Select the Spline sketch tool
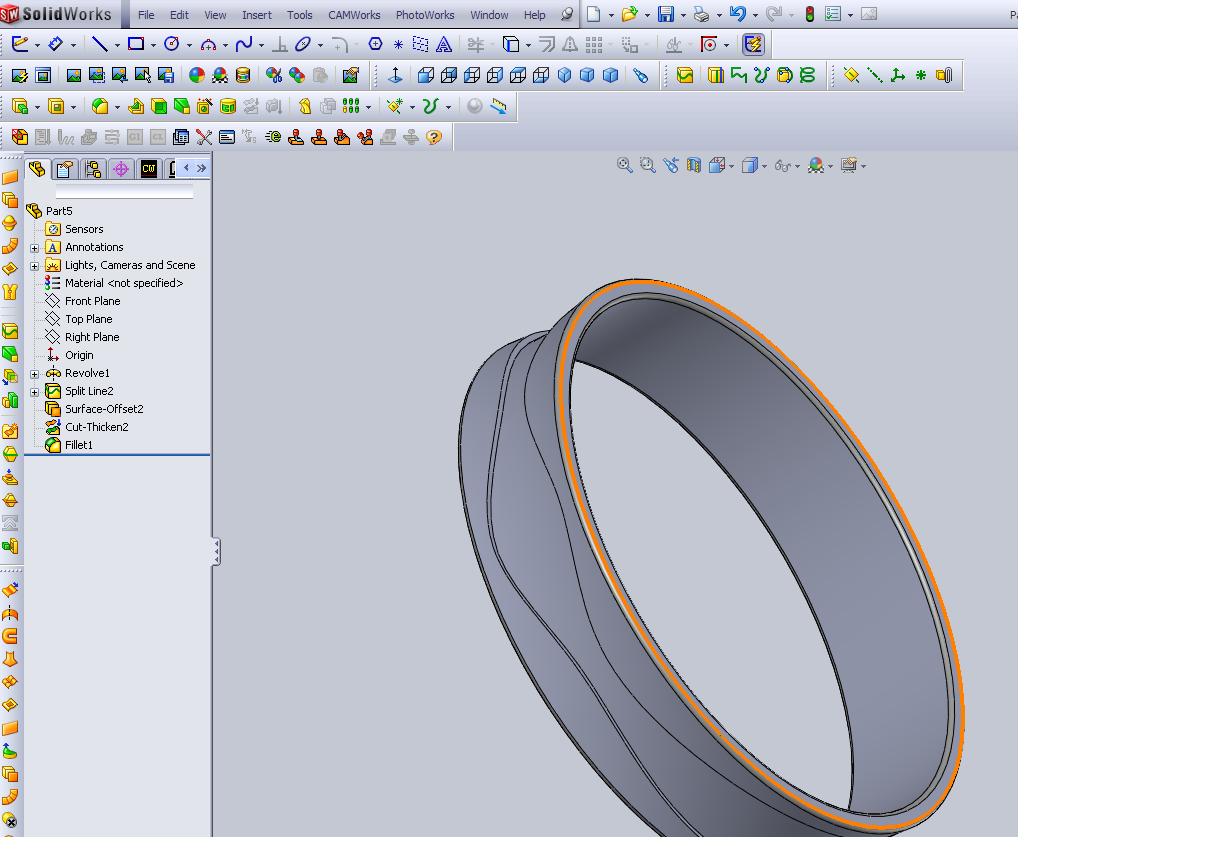Viewport: 1215px width, 868px height. [244, 44]
